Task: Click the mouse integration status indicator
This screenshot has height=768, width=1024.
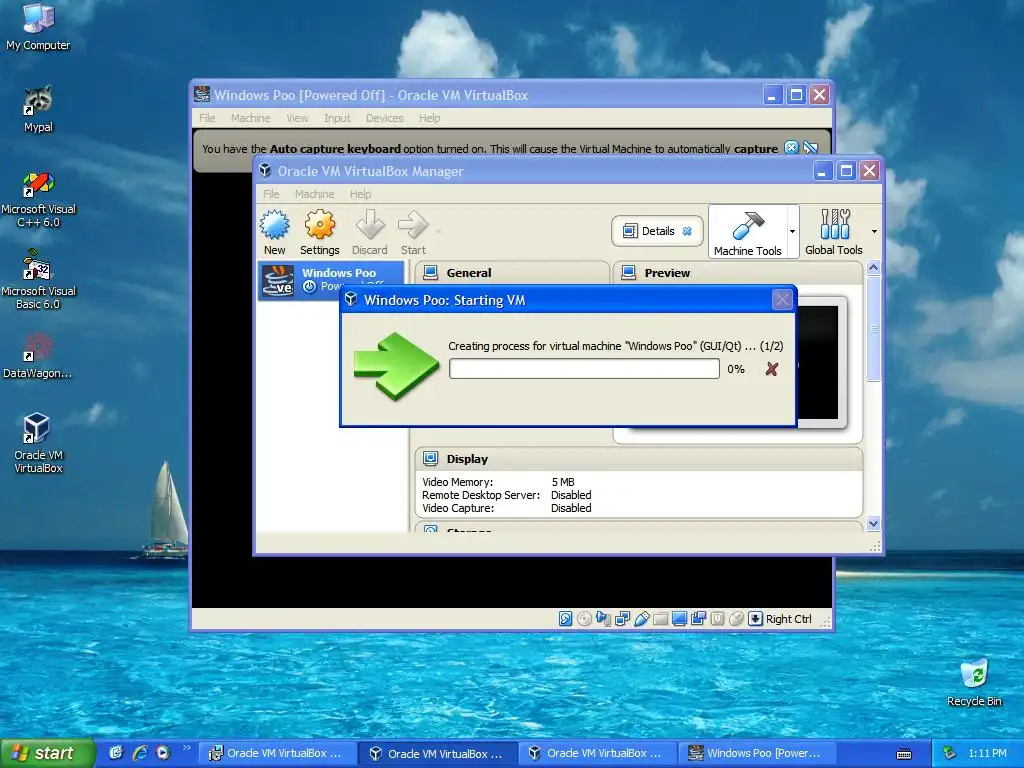Action: tap(736, 618)
